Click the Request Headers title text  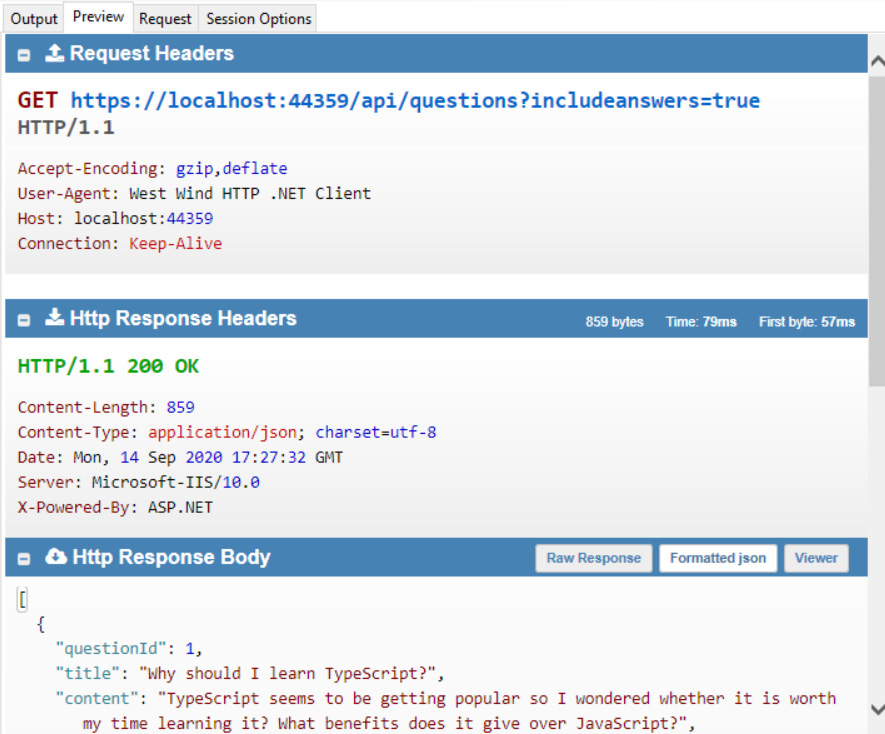[x=155, y=54]
